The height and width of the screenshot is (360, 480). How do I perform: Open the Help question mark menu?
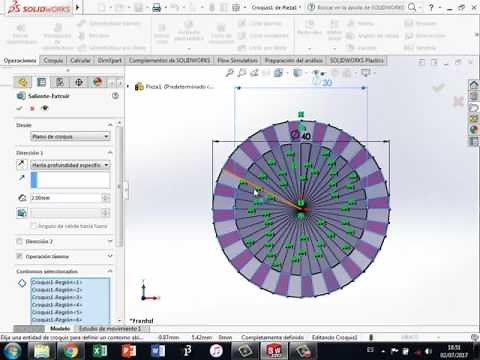point(431,7)
